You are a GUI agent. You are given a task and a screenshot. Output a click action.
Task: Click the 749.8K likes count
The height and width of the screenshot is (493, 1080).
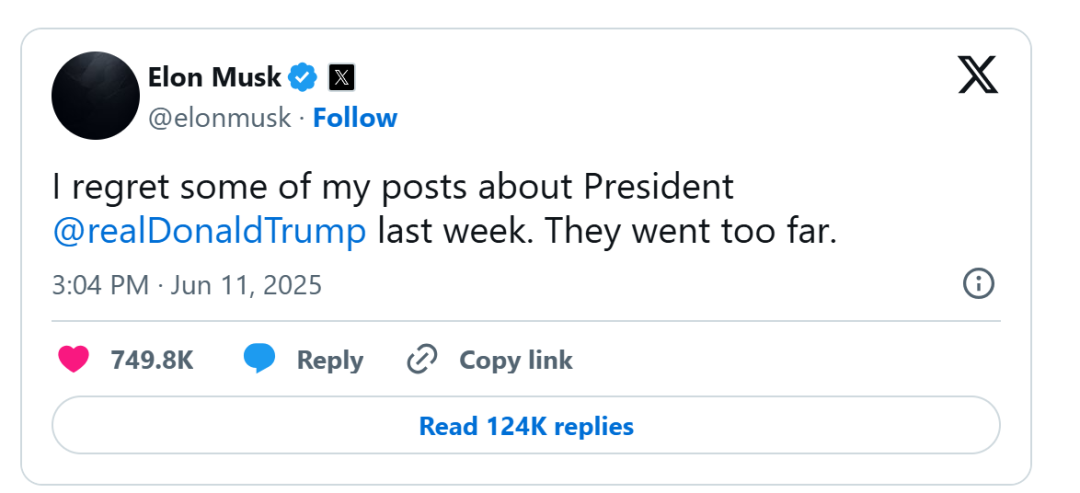tap(152, 360)
